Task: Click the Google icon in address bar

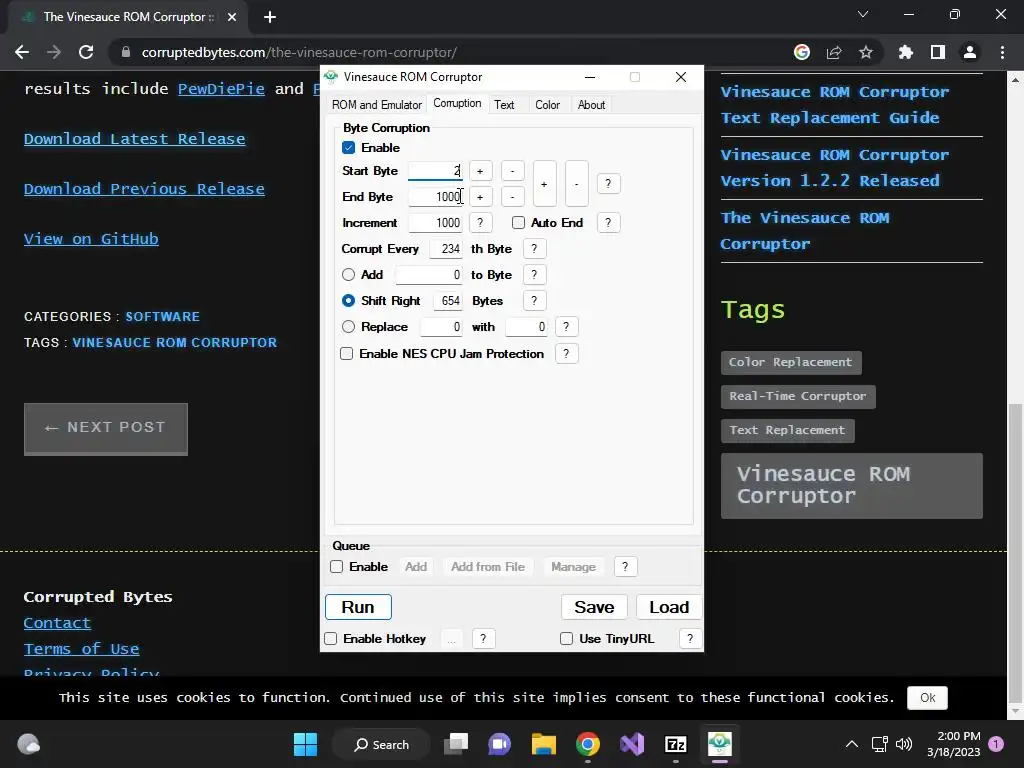Action: [x=802, y=52]
